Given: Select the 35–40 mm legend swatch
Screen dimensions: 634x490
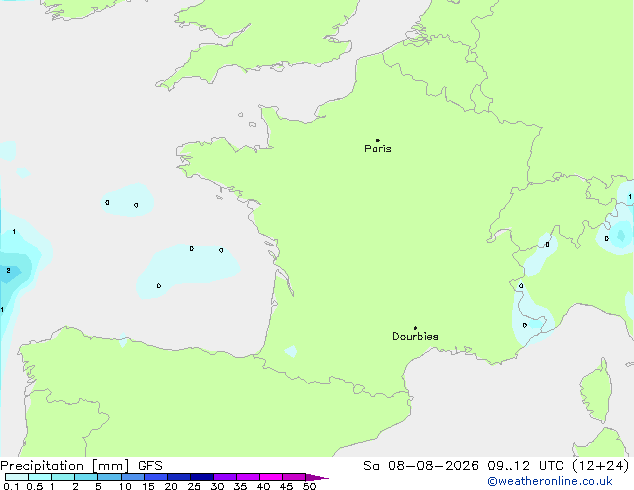Looking at the screenshot, I should coord(247,477).
